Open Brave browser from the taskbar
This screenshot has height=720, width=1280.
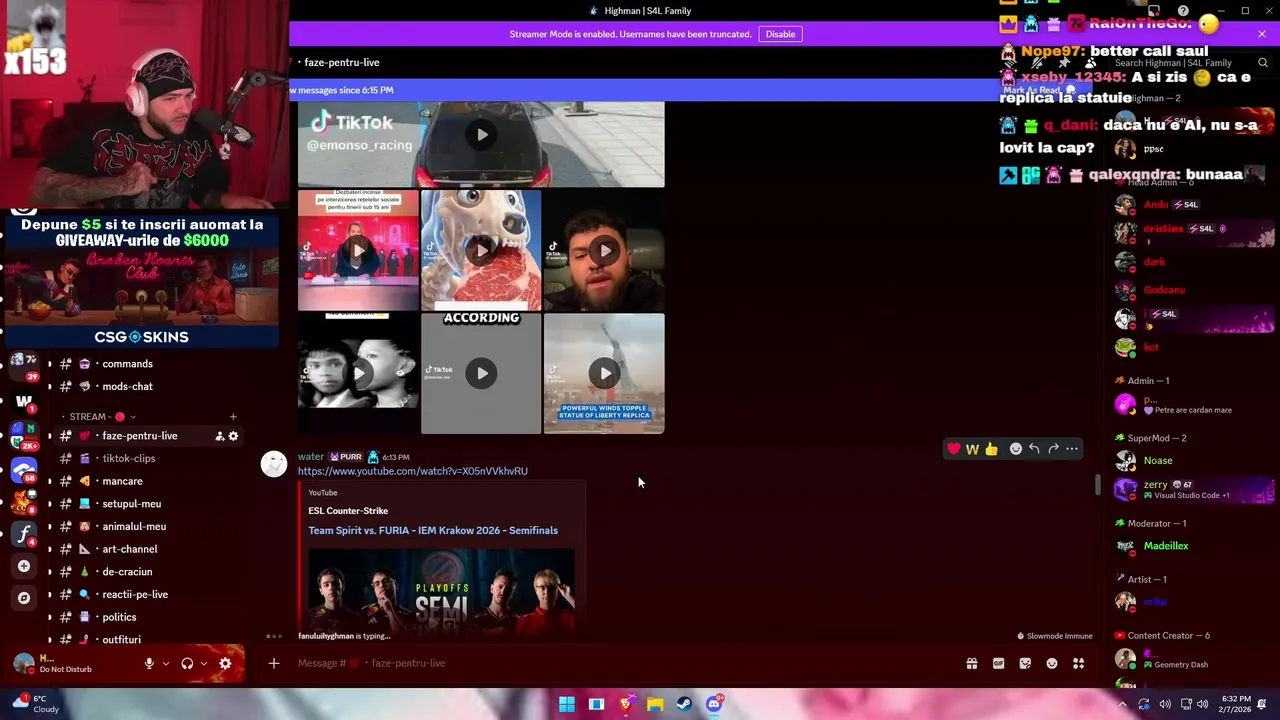[626, 704]
